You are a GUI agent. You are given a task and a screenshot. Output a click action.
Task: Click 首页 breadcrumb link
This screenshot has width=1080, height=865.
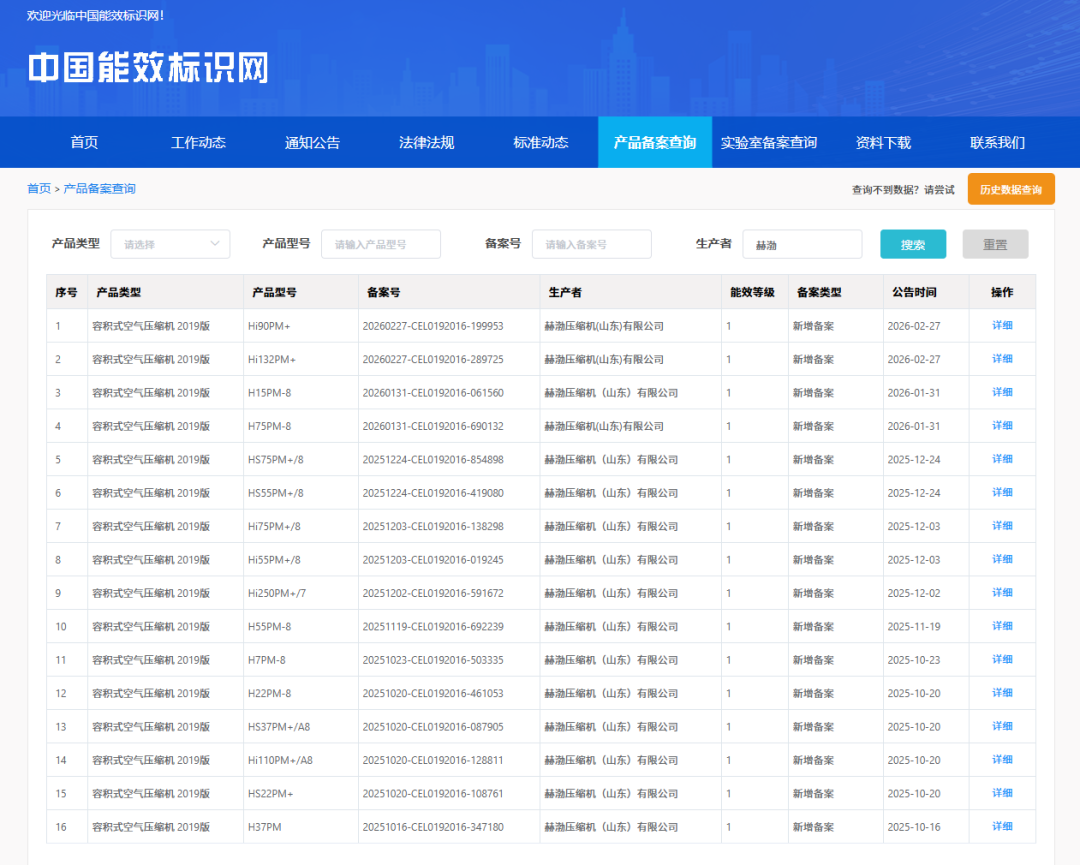(39, 189)
